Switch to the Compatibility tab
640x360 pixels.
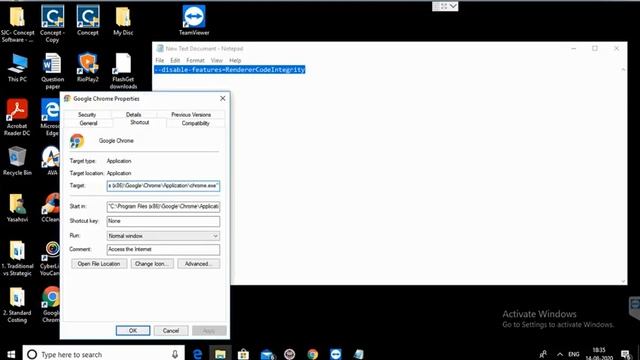click(196, 123)
